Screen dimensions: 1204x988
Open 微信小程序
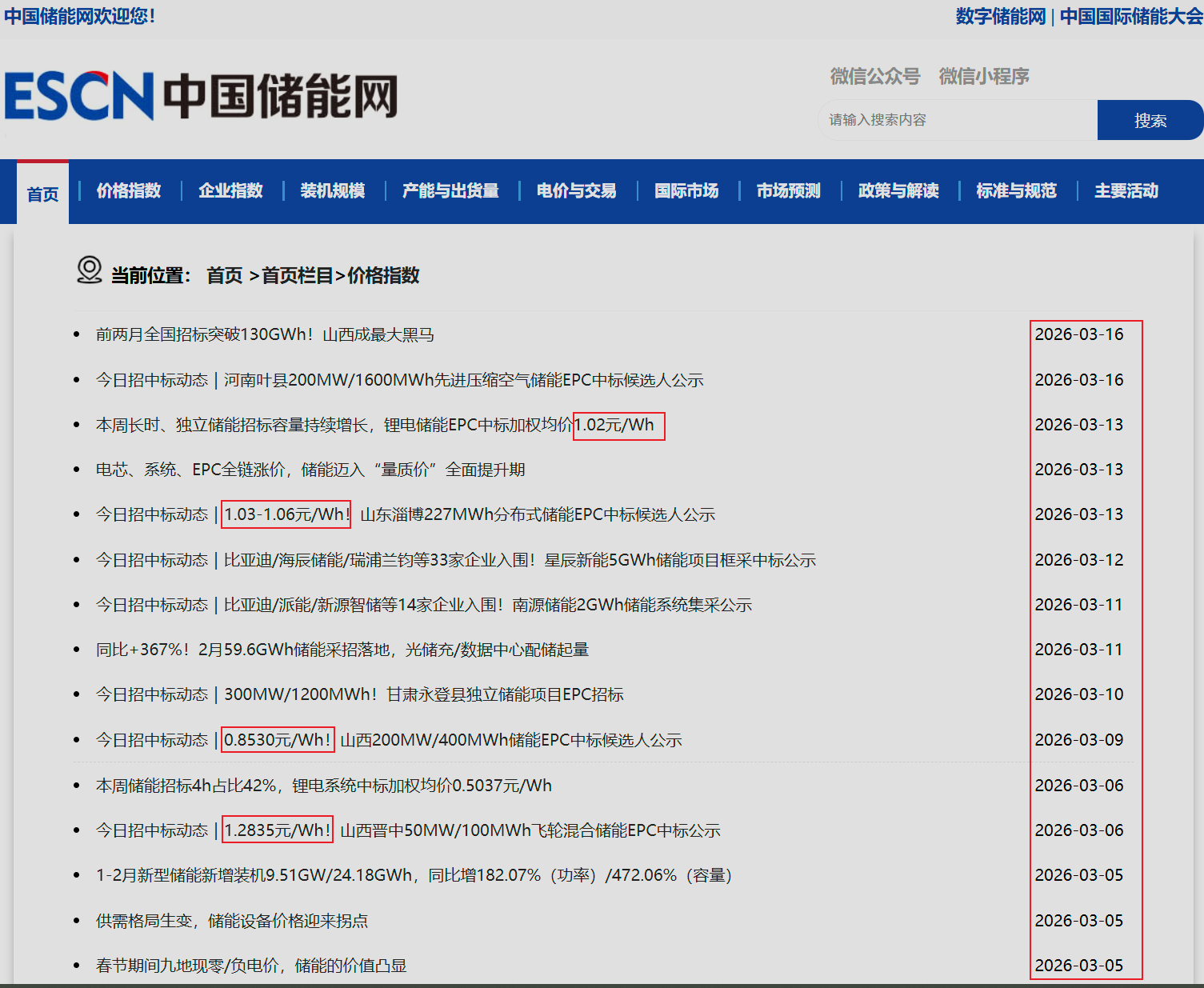(982, 76)
